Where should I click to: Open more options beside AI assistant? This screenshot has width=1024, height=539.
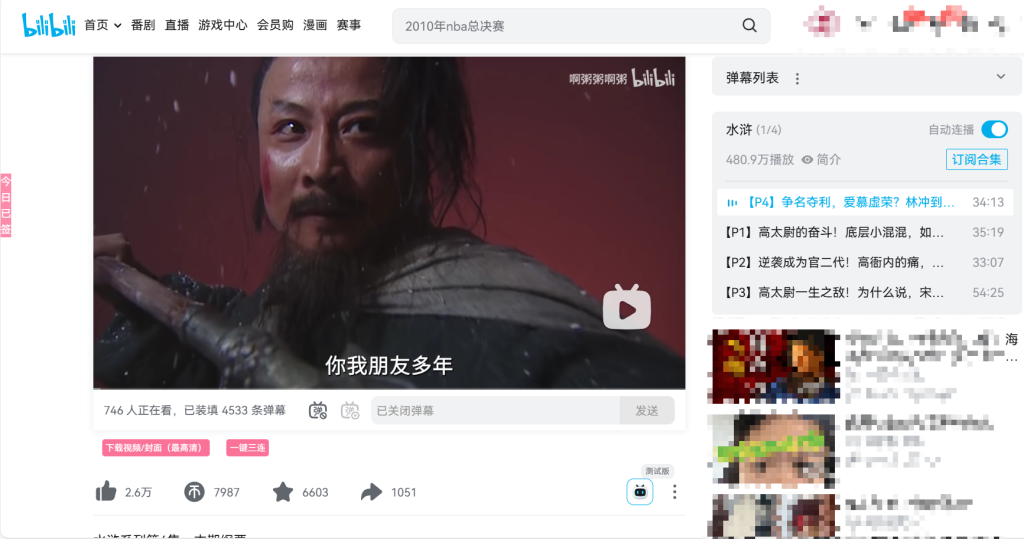tap(675, 491)
